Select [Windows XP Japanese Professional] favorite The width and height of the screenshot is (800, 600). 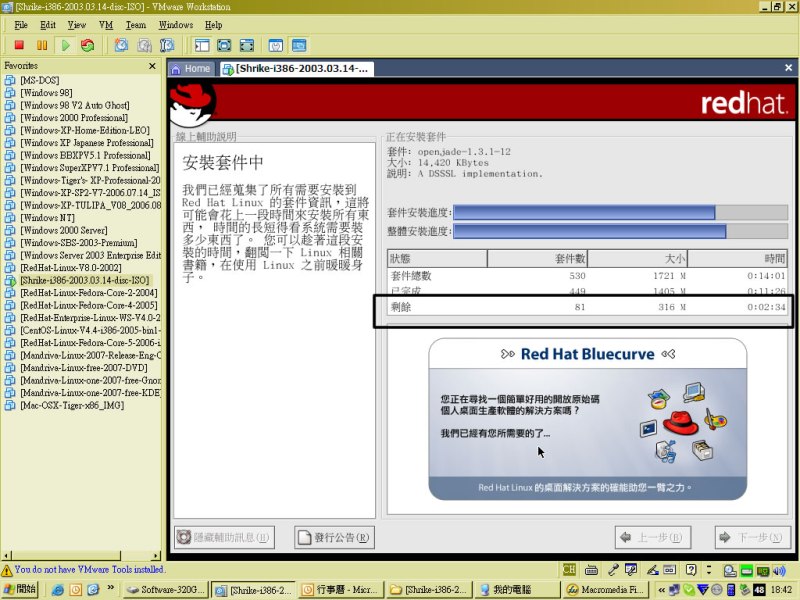click(x=87, y=143)
